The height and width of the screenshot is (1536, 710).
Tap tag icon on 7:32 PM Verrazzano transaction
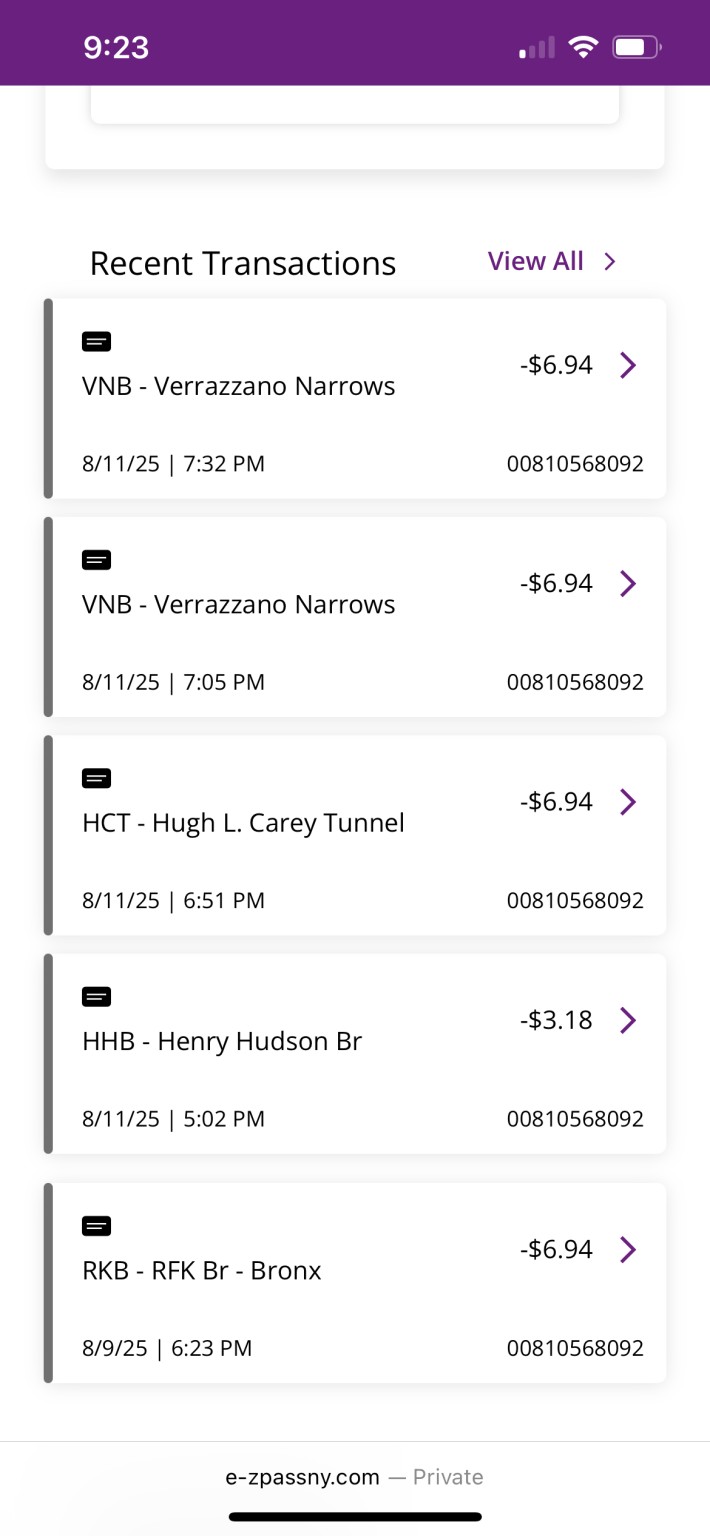96,342
